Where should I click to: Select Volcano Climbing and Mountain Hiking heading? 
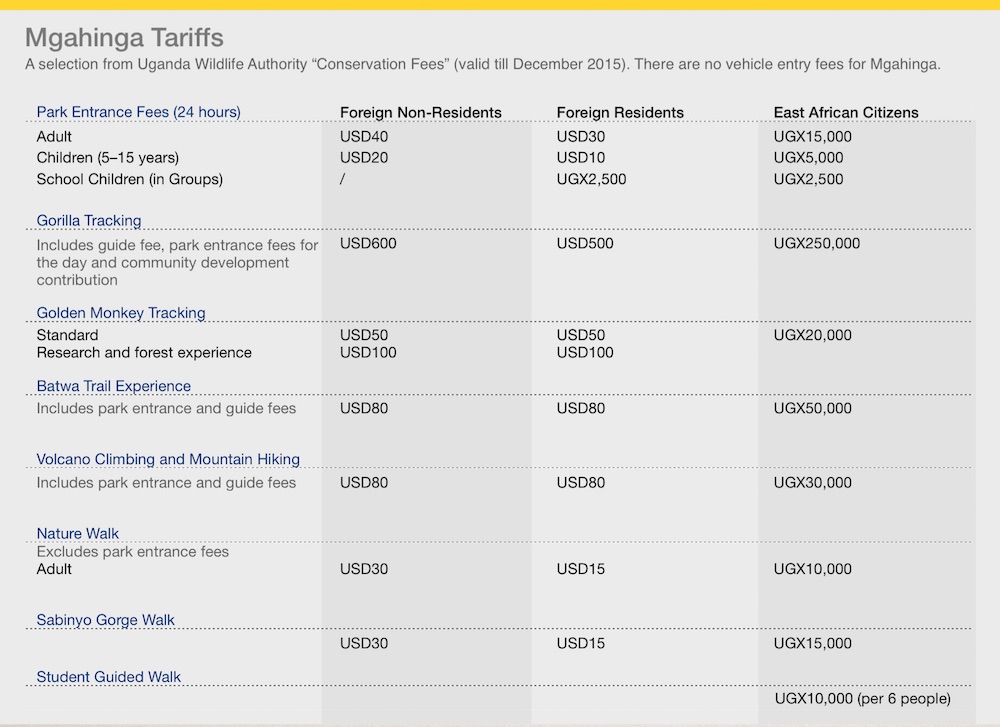pyautogui.click(x=168, y=459)
